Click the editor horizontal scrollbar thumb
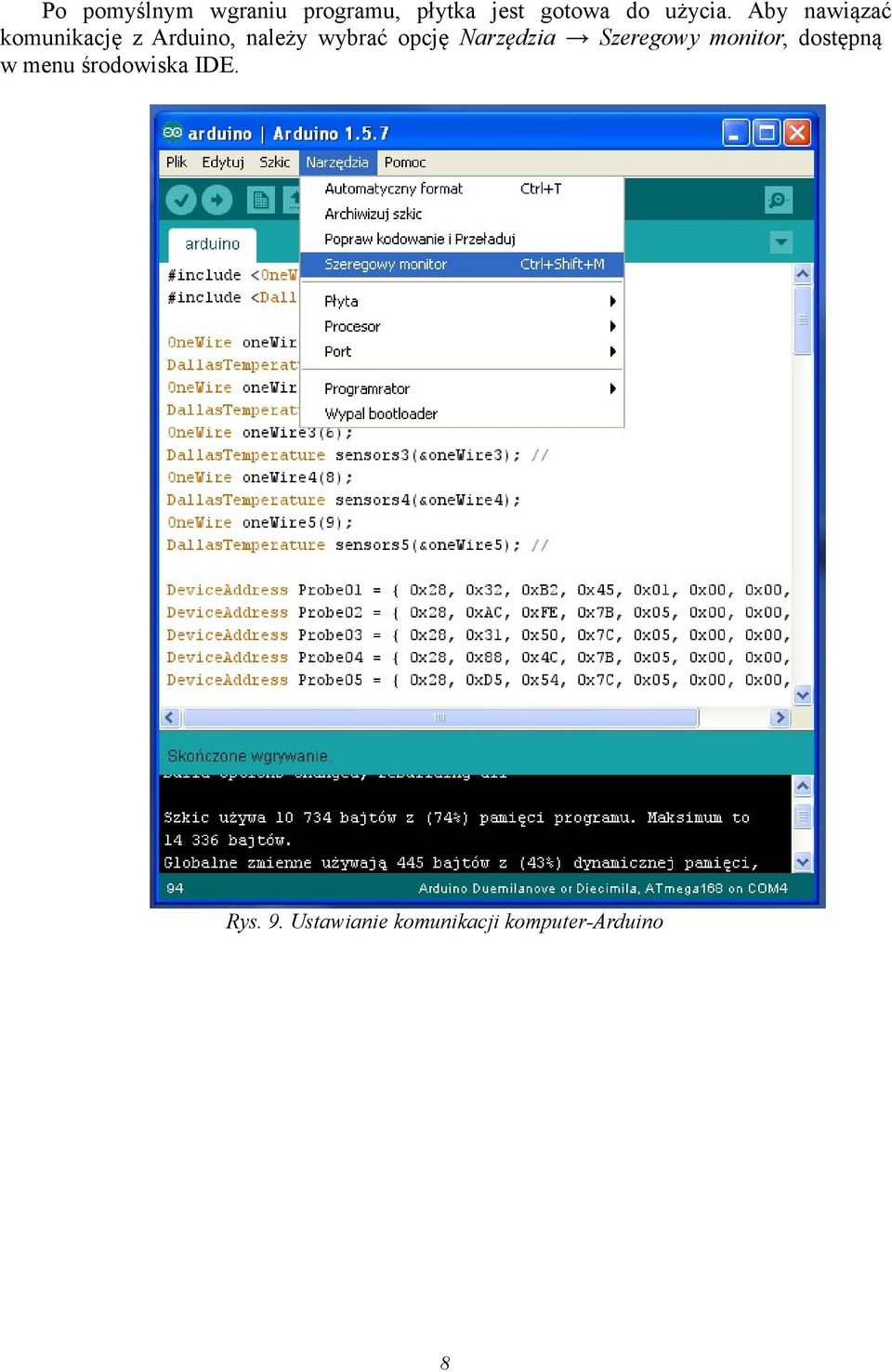The width and height of the screenshot is (892, 1372). 440,717
